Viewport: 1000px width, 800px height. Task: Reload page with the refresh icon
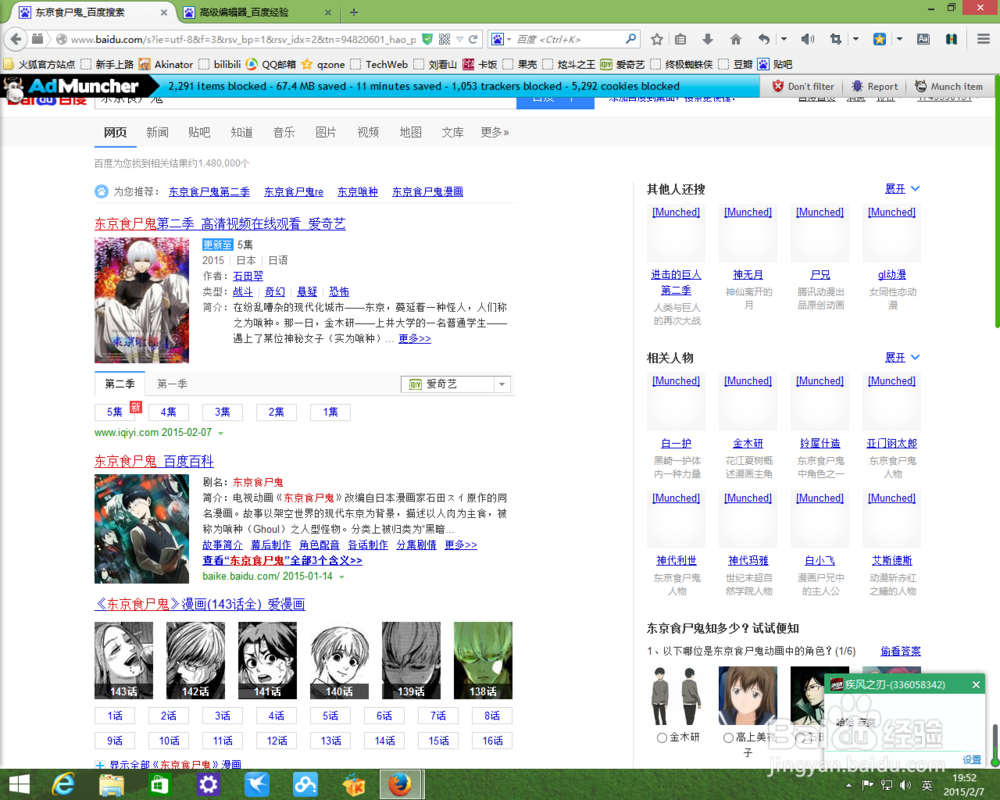click(473, 39)
